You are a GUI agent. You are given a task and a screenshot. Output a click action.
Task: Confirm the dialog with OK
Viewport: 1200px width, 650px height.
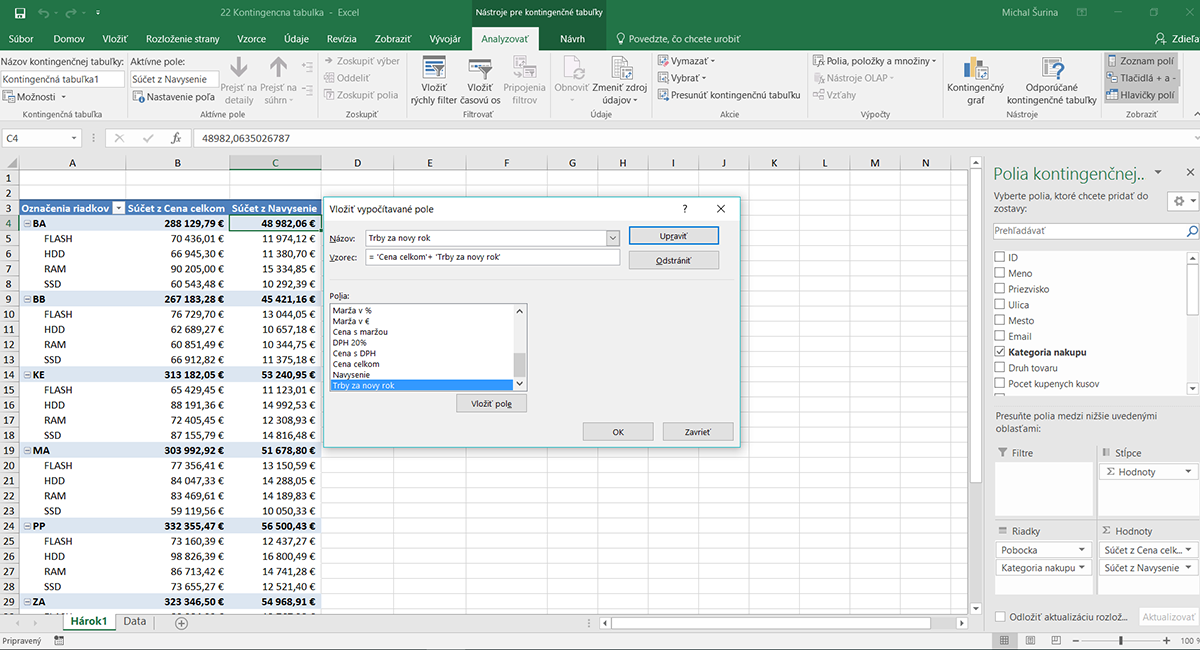coord(618,432)
